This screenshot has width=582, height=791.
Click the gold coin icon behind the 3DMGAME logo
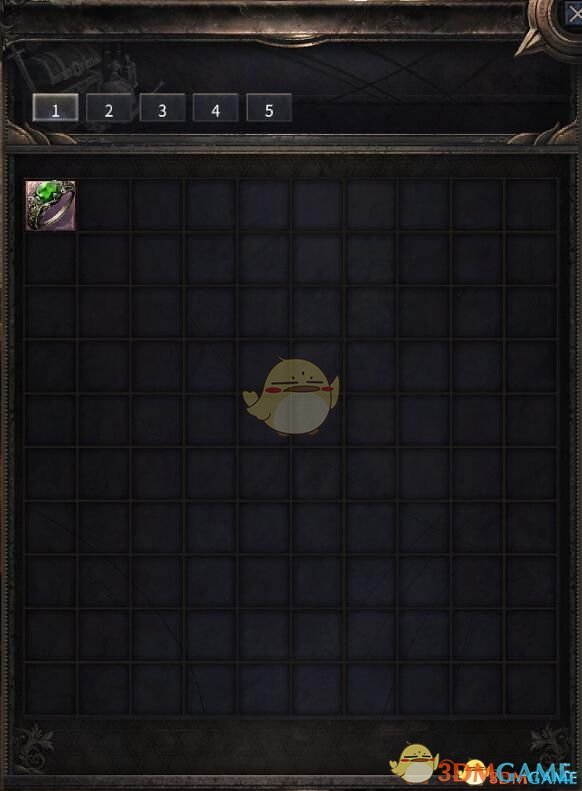coord(474,770)
